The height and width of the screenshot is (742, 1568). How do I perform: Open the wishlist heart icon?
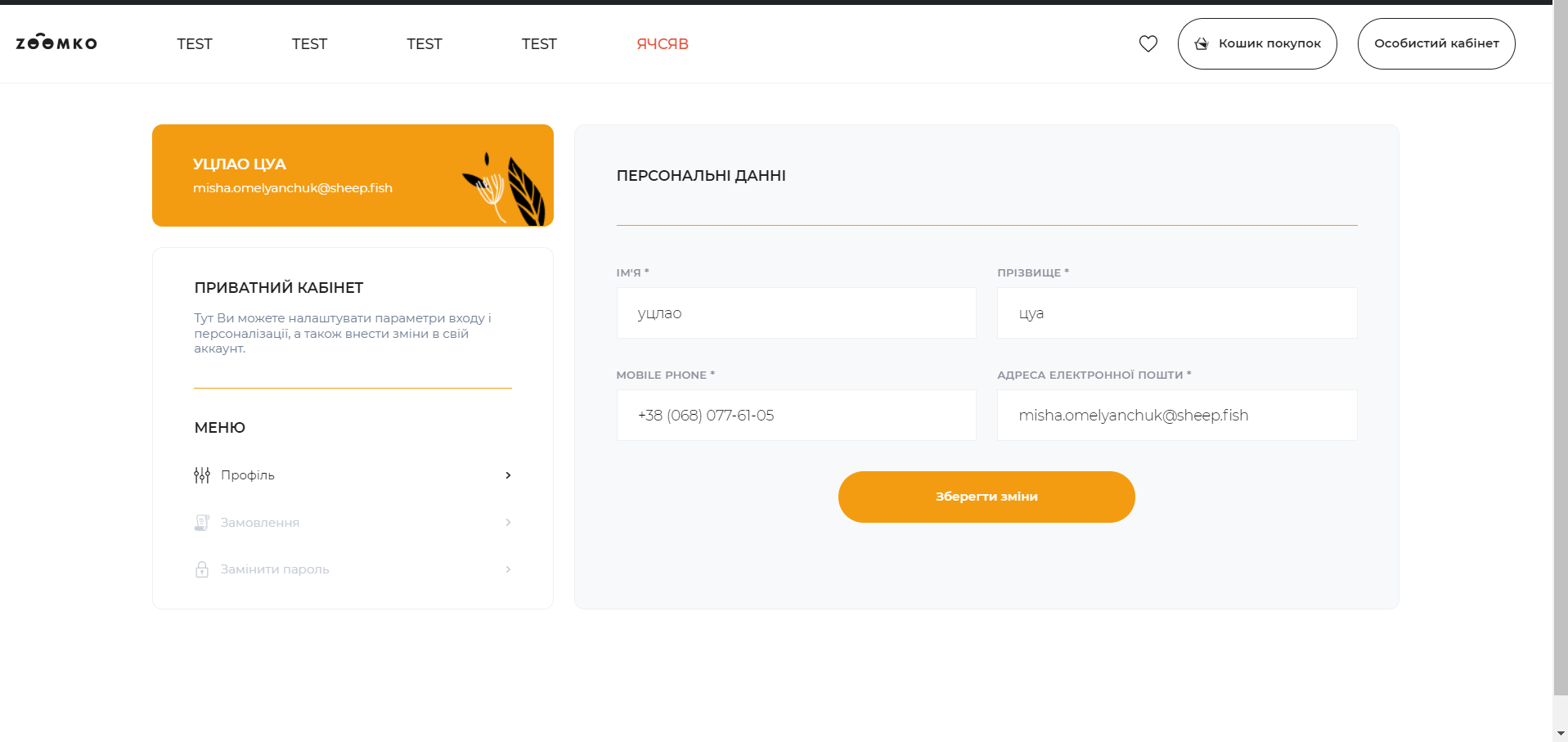tap(1148, 43)
